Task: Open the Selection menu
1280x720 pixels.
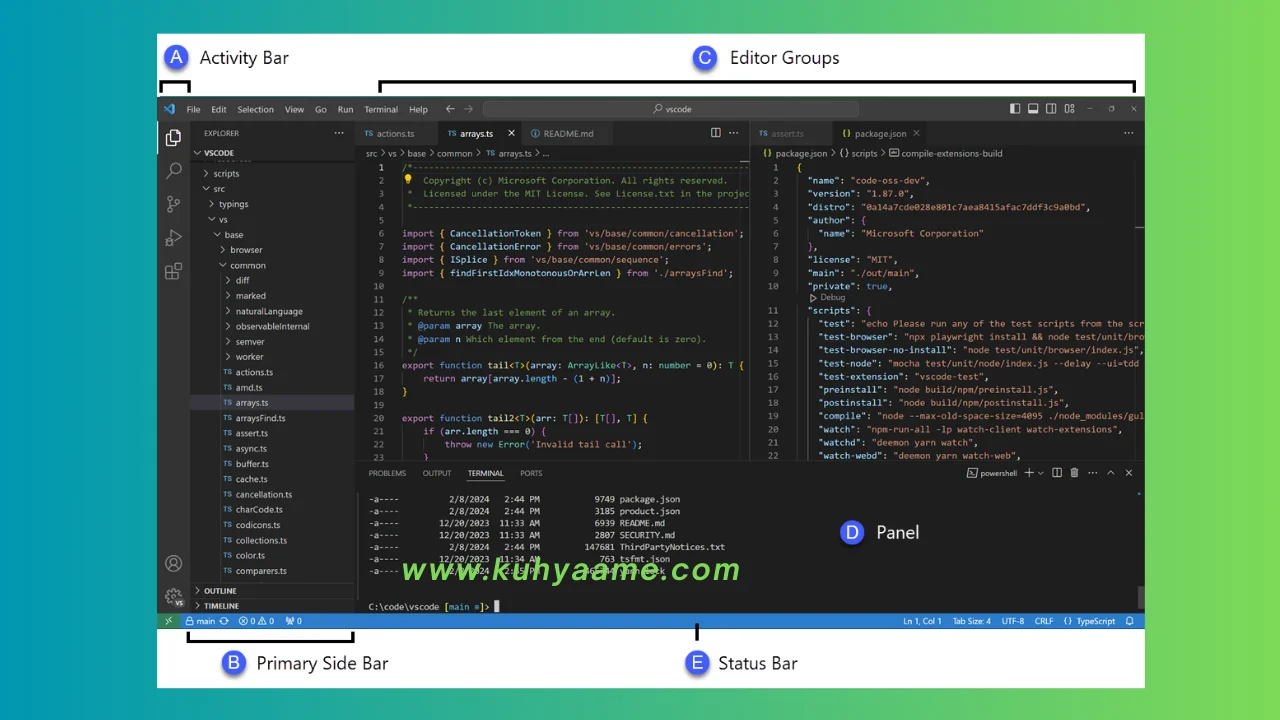Action: [255, 109]
